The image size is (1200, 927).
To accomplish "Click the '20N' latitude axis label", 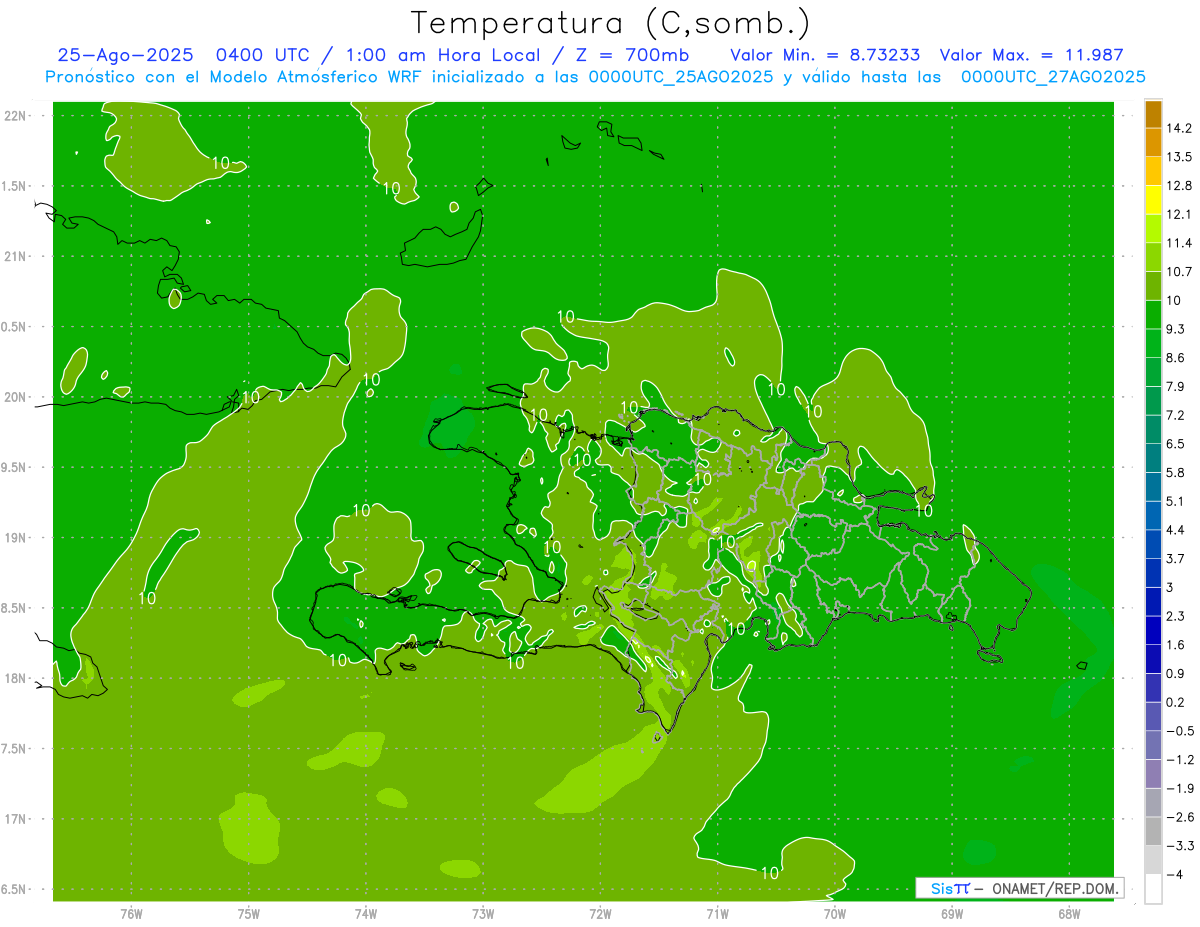I will pyautogui.click(x=16, y=397).
